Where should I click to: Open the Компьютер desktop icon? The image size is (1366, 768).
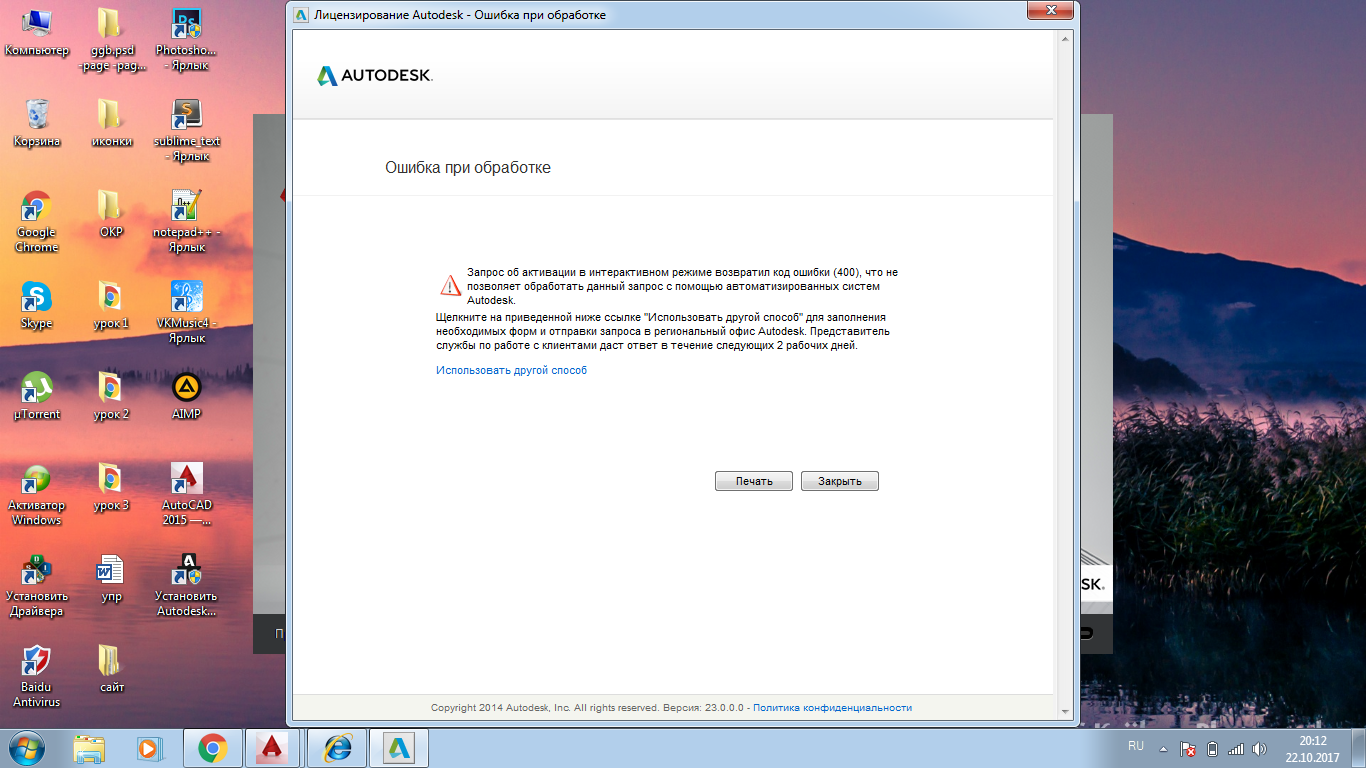(x=37, y=32)
